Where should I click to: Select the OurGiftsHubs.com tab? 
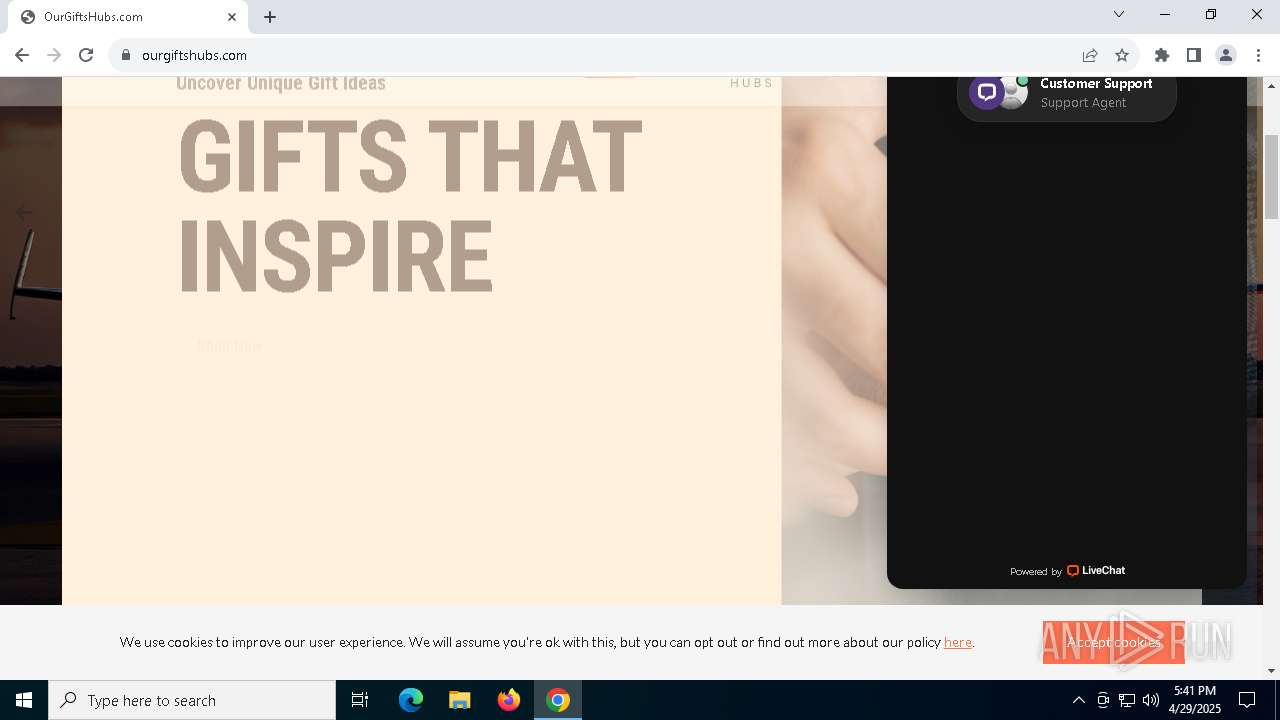click(x=128, y=17)
